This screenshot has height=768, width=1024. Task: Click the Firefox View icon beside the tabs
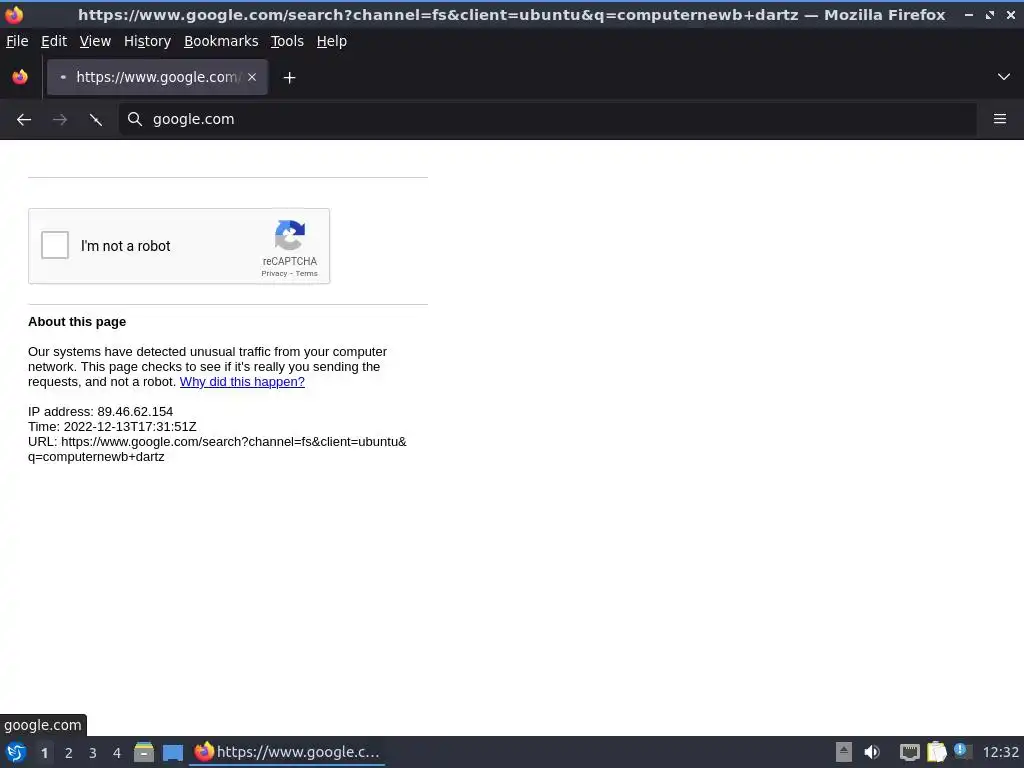[20, 77]
